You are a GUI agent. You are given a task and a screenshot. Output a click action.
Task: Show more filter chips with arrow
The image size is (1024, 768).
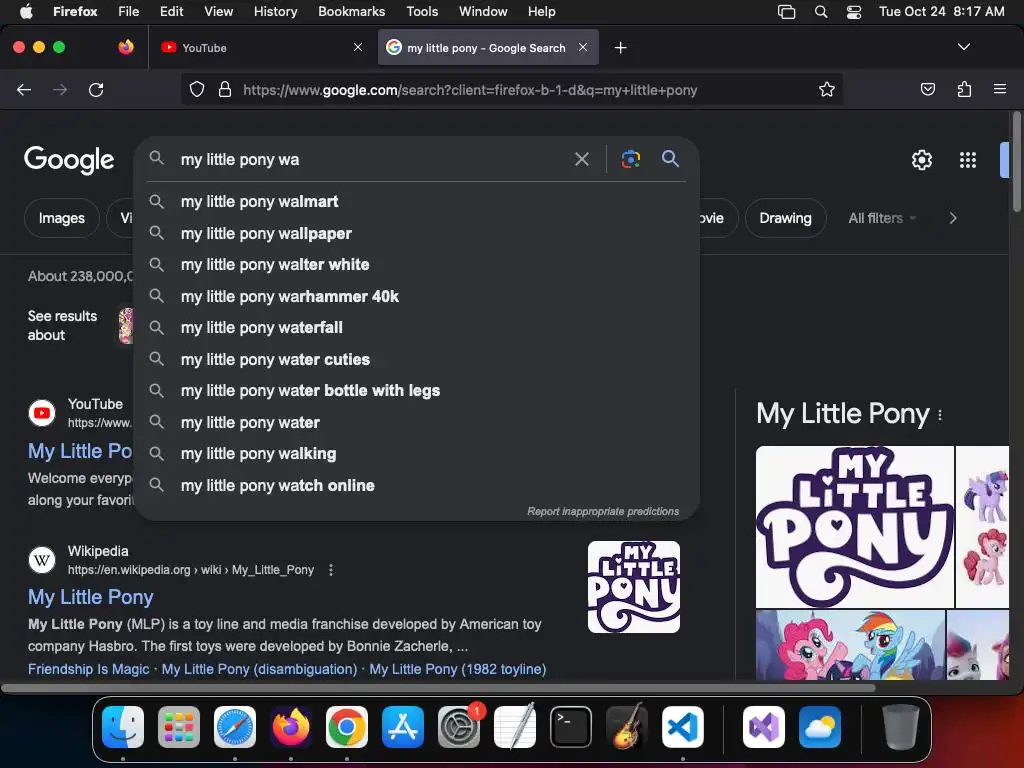[953, 218]
